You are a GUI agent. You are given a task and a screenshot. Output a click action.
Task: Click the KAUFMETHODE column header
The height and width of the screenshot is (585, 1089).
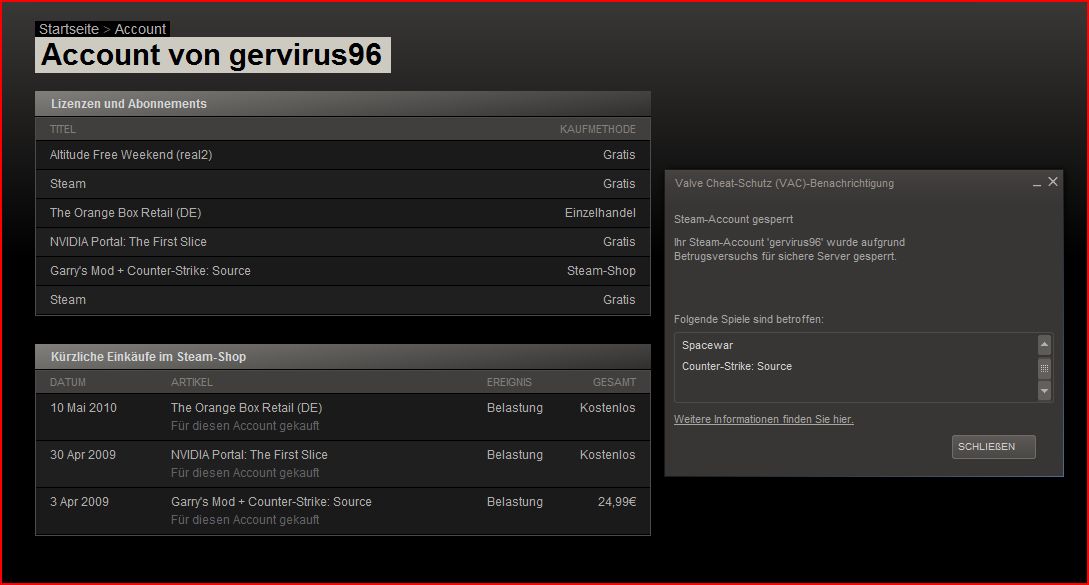point(597,129)
